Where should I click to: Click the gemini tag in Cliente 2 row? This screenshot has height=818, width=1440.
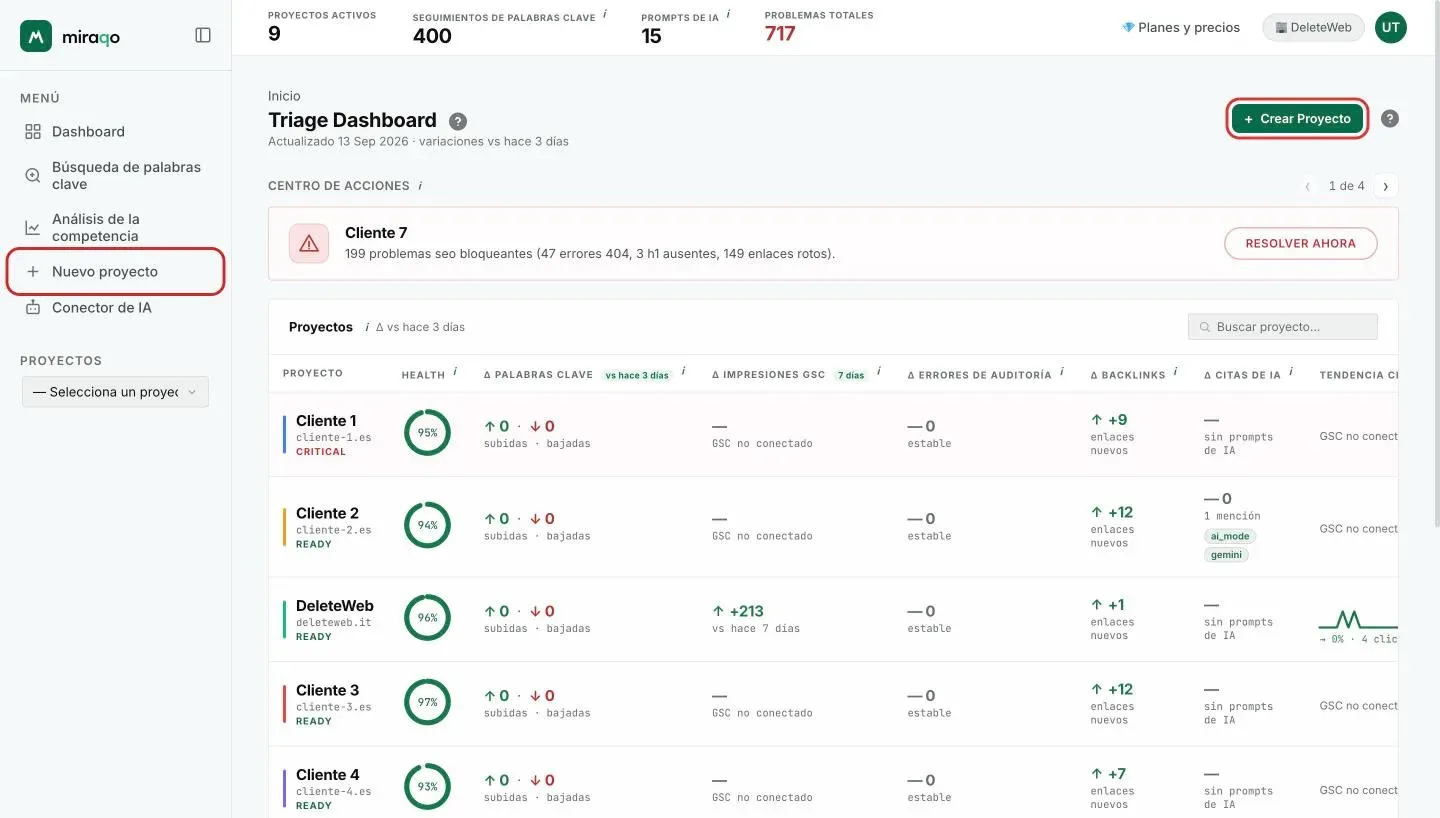click(1226, 555)
